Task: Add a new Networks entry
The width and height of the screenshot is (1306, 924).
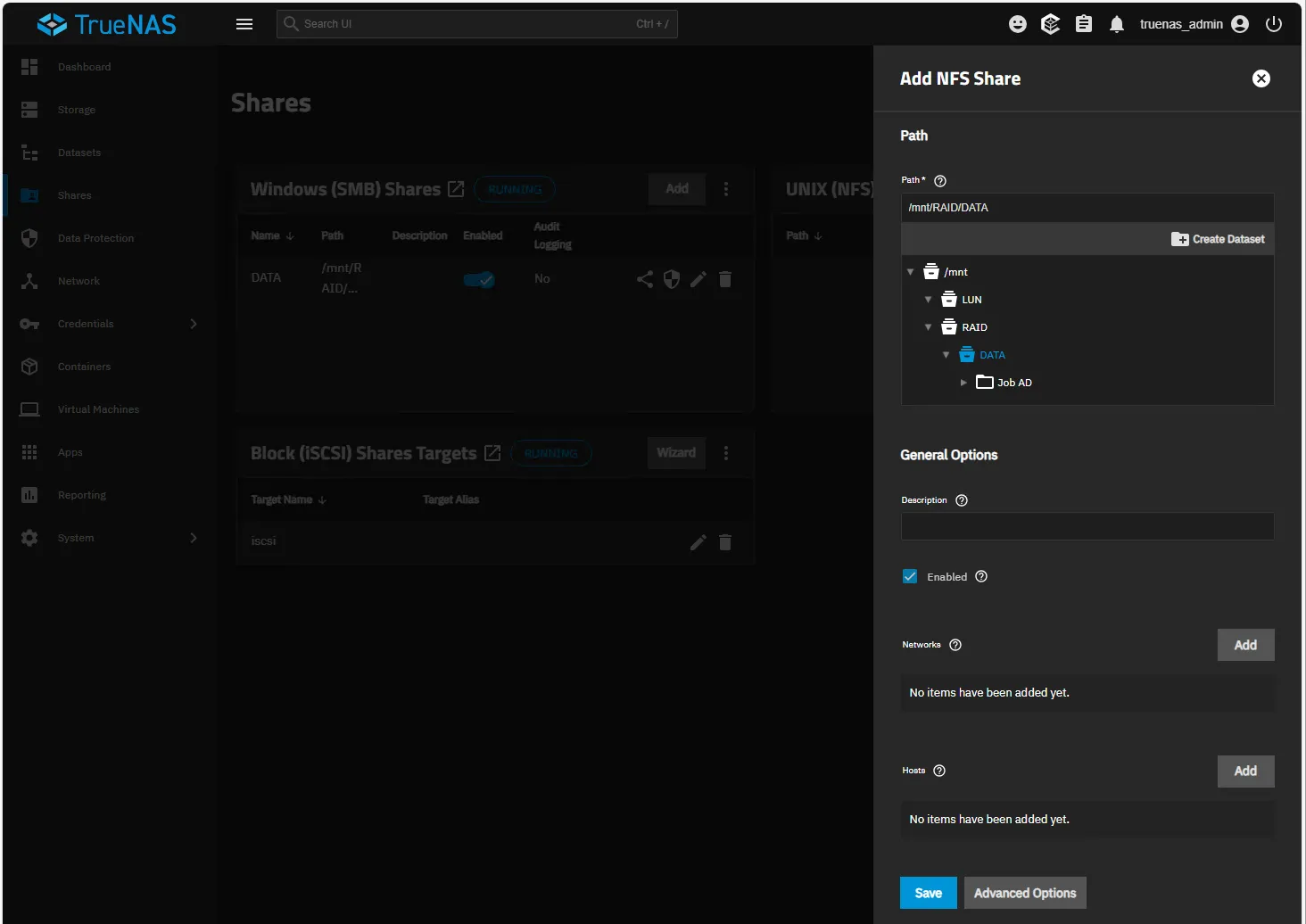Action: 1244,645
